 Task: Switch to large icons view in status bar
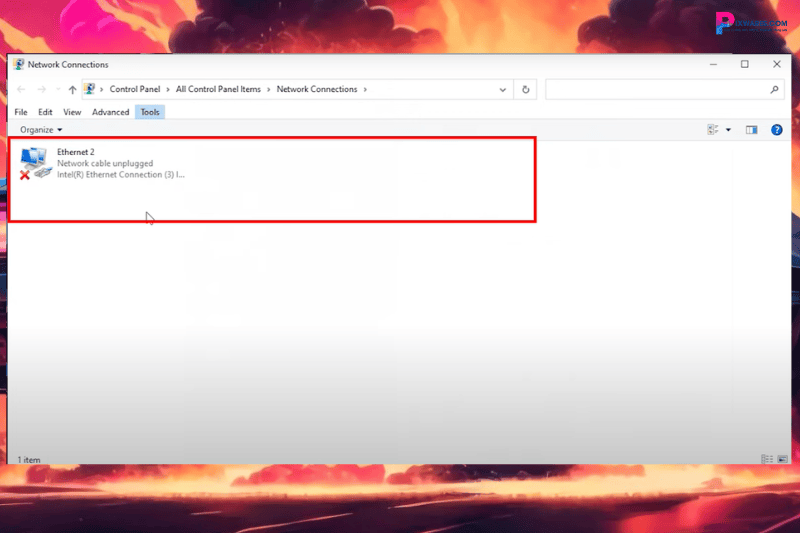tap(782, 459)
